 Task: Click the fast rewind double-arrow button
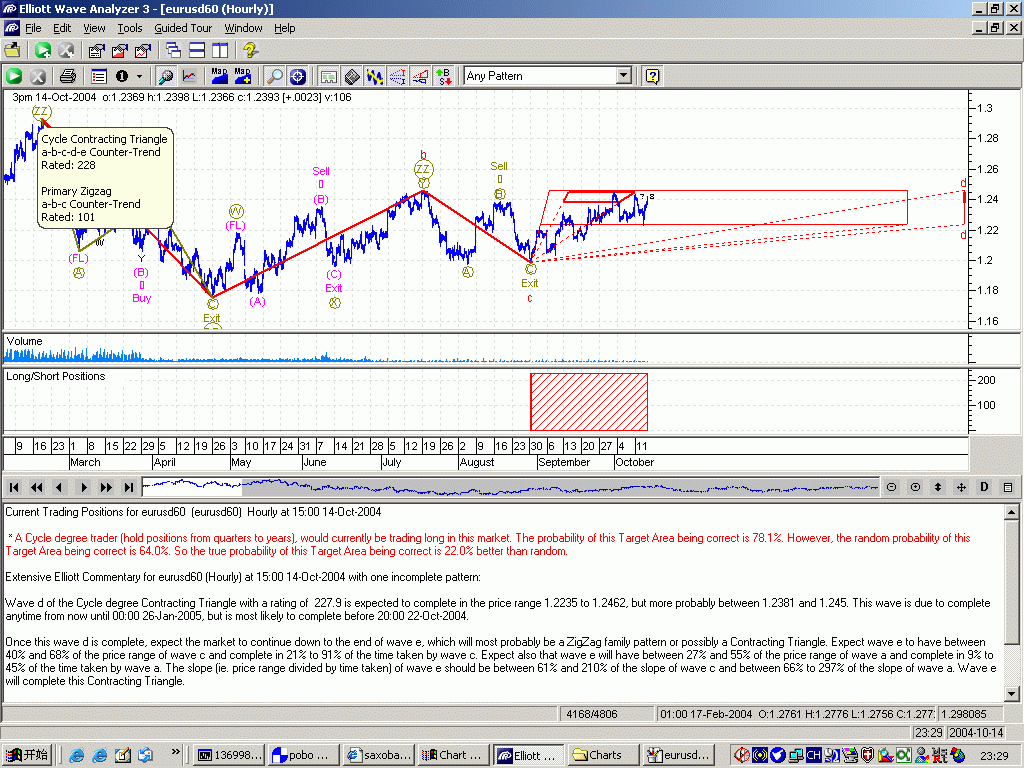(37, 487)
